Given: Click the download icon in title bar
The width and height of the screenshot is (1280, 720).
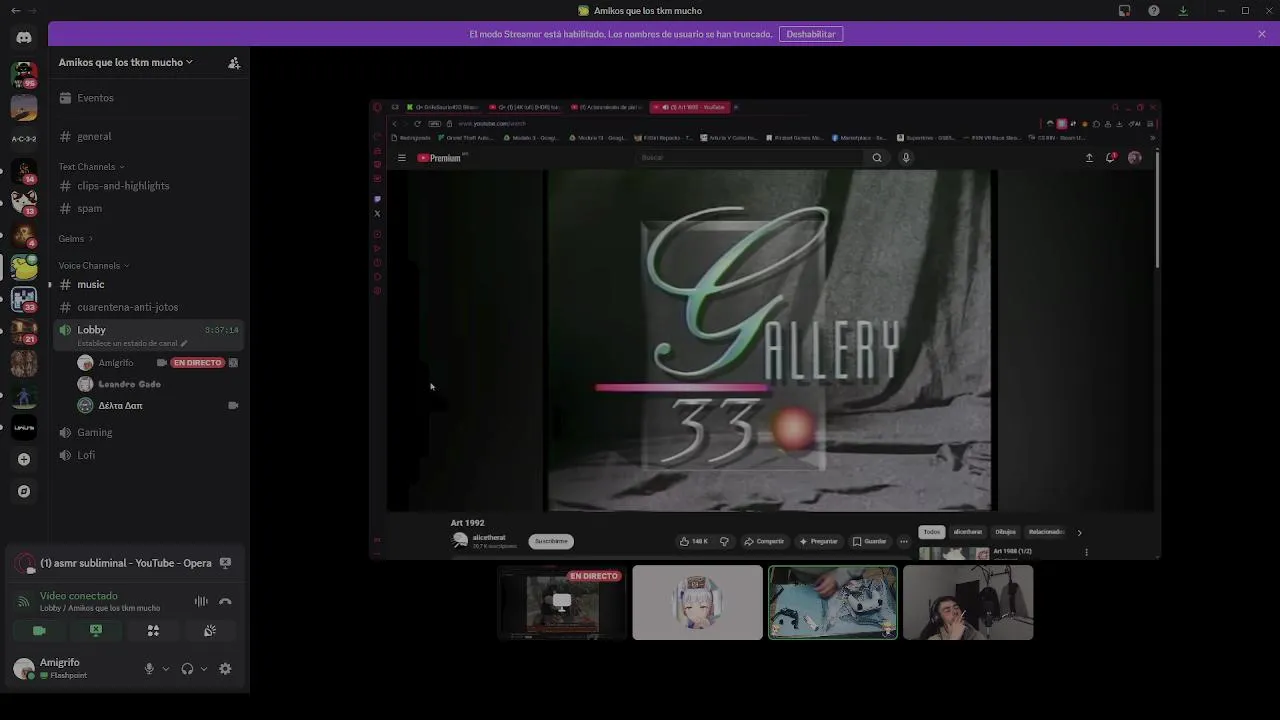Looking at the screenshot, I should [x=1183, y=11].
